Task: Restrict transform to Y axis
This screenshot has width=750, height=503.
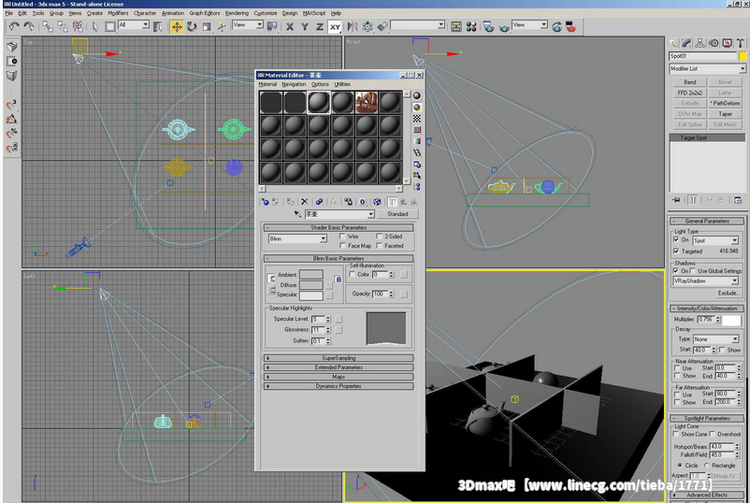Action: [x=305, y=27]
